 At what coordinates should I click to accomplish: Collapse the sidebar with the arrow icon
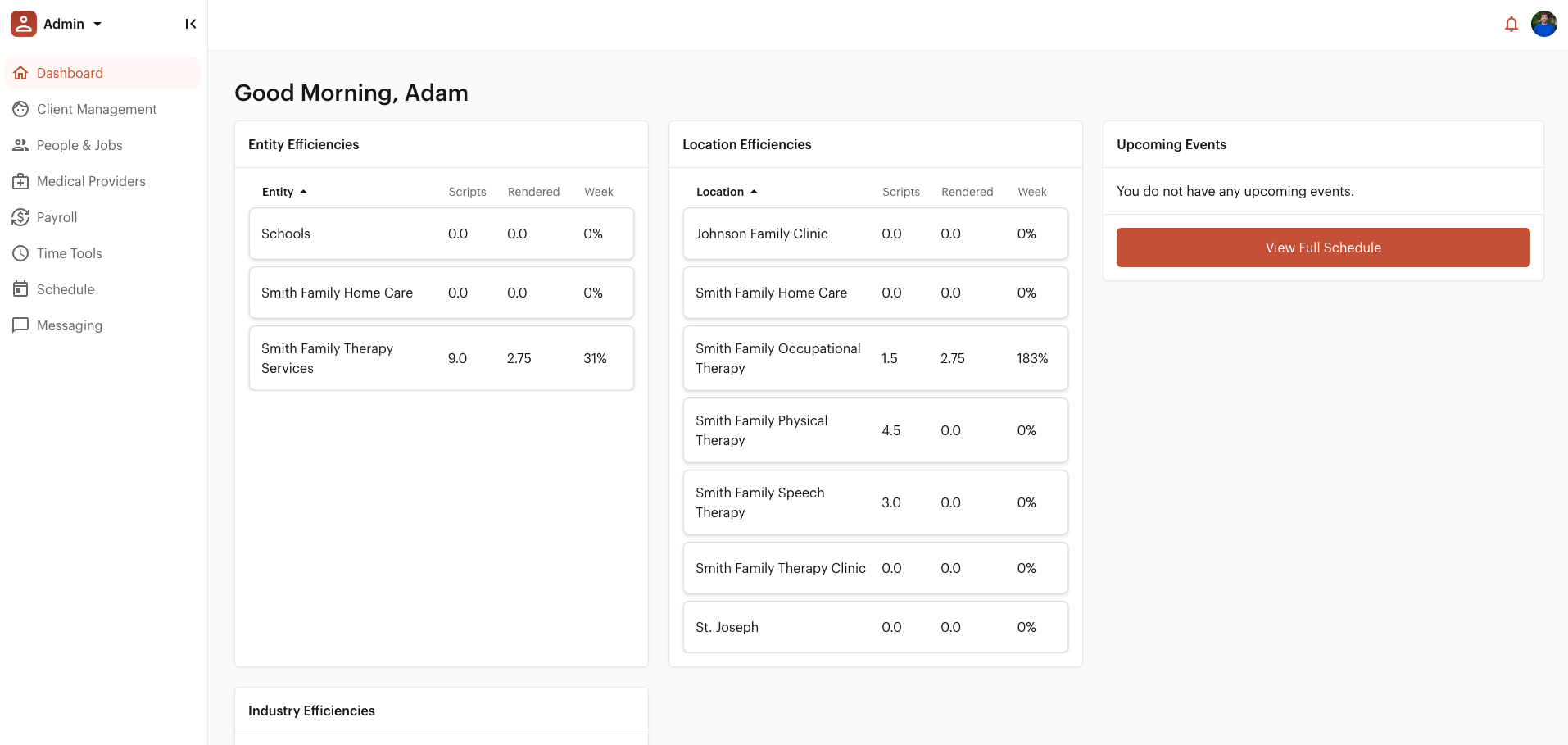tap(190, 25)
